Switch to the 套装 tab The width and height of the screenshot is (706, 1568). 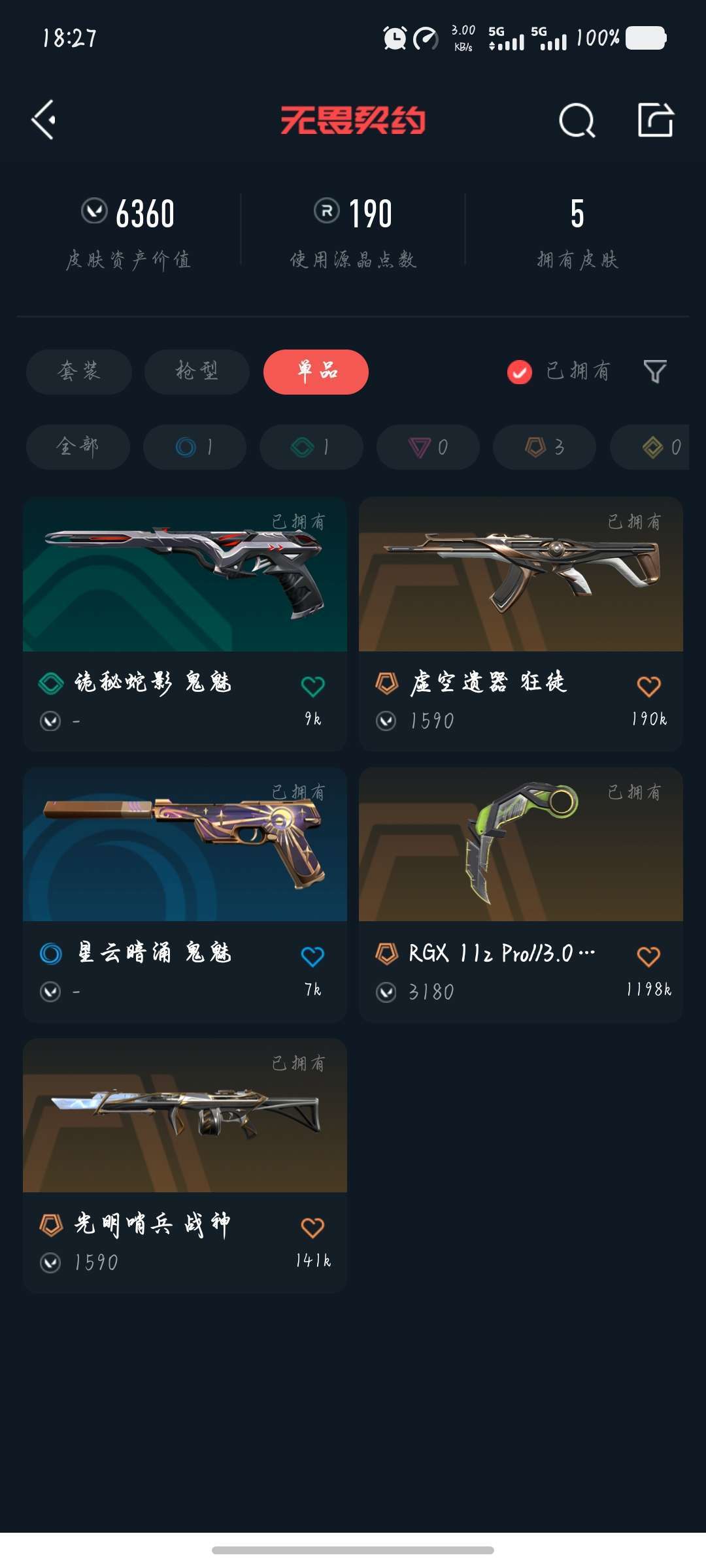click(79, 372)
